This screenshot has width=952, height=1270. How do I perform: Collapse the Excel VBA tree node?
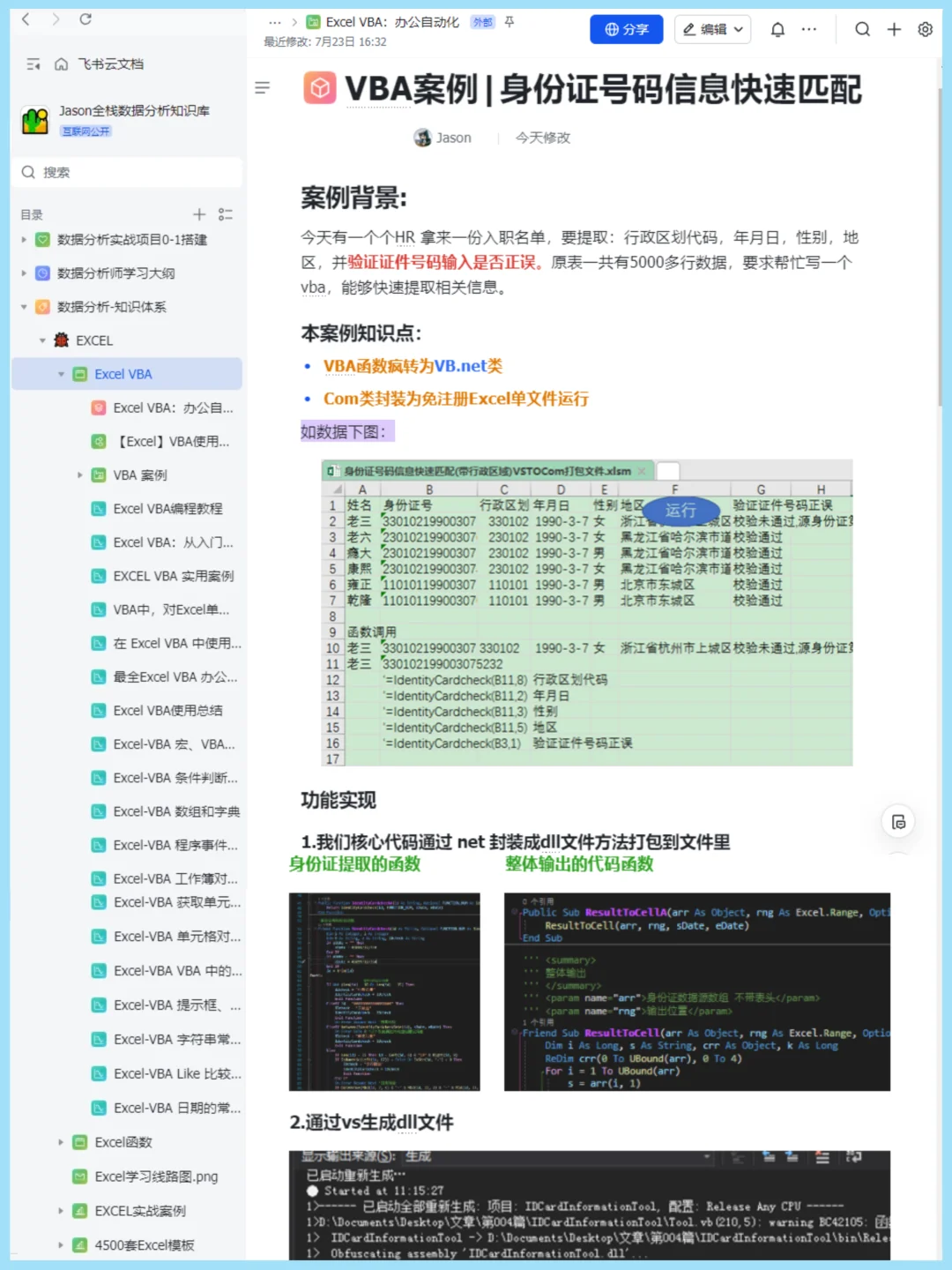click(x=61, y=373)
